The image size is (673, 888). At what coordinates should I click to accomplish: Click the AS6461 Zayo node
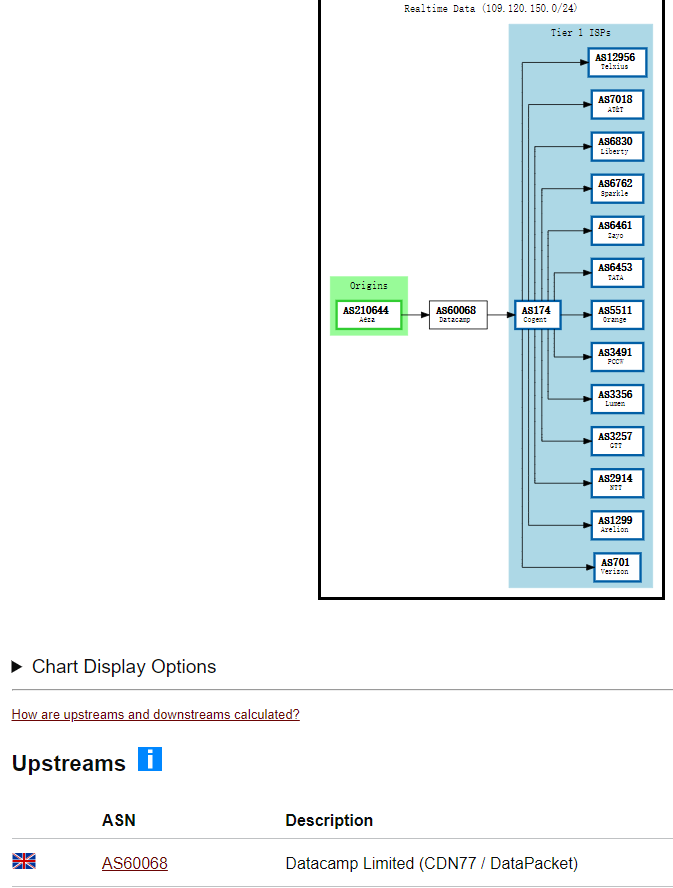click(617, 230)
